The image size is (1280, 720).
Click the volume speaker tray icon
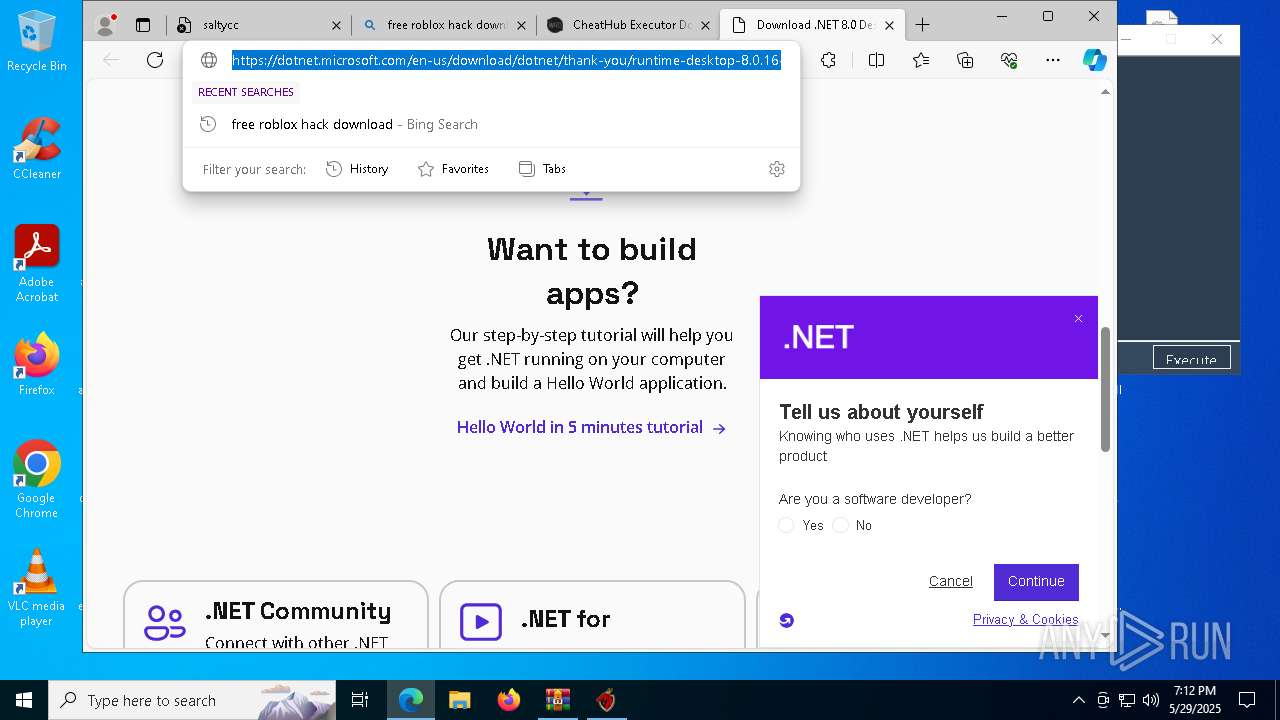pyautogui.click(x=1150, y=700)
